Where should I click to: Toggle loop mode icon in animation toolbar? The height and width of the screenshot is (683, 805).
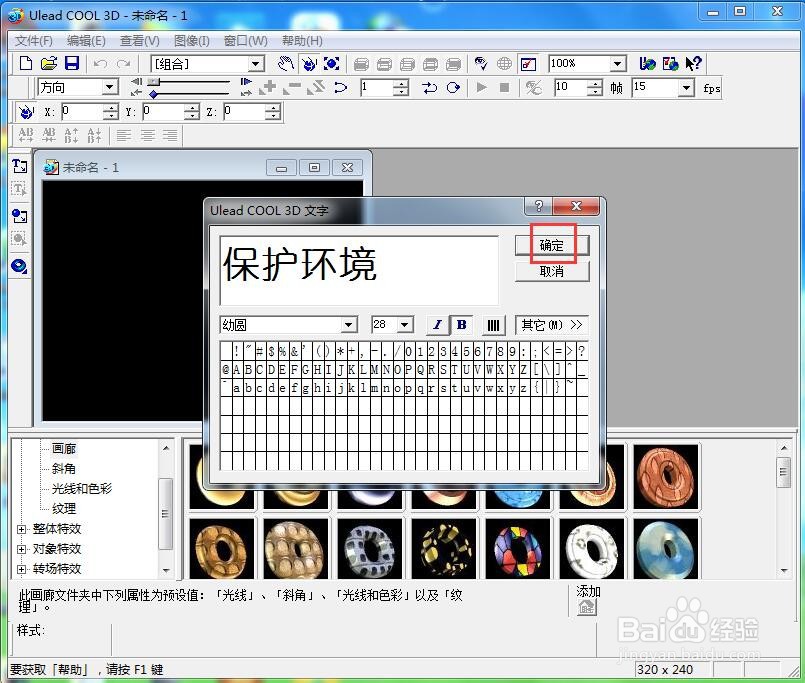pos(429,87)
